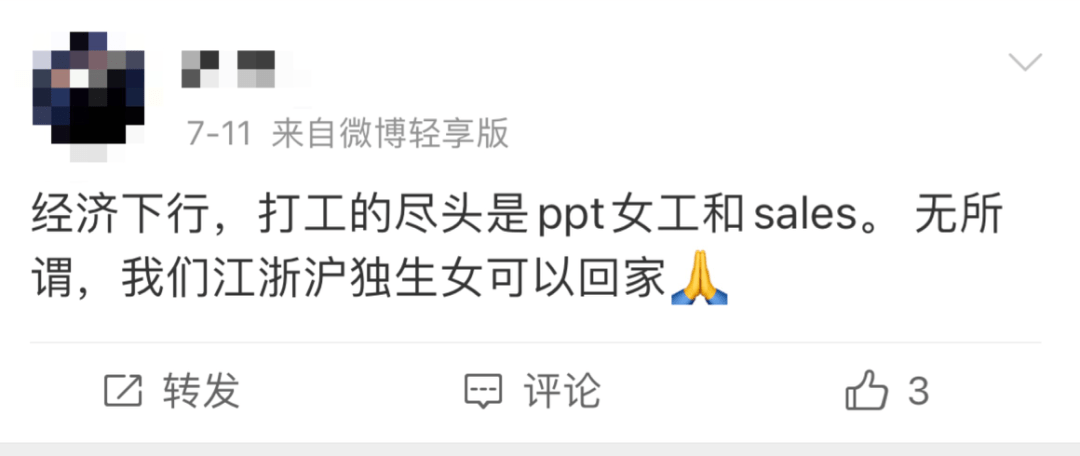
Task: Tap 我们 at start of second line
Action: point(166,280)
